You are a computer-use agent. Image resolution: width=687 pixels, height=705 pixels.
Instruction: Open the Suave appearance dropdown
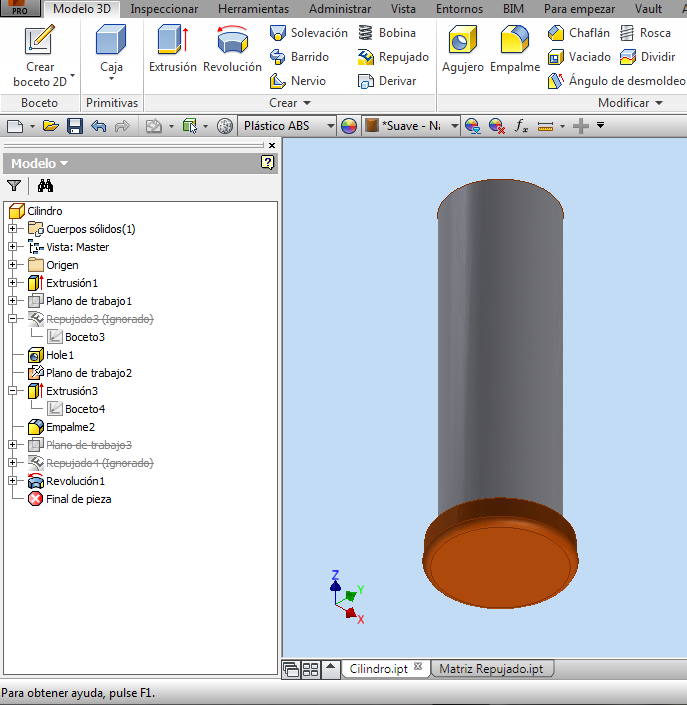[x=455, y=126]
